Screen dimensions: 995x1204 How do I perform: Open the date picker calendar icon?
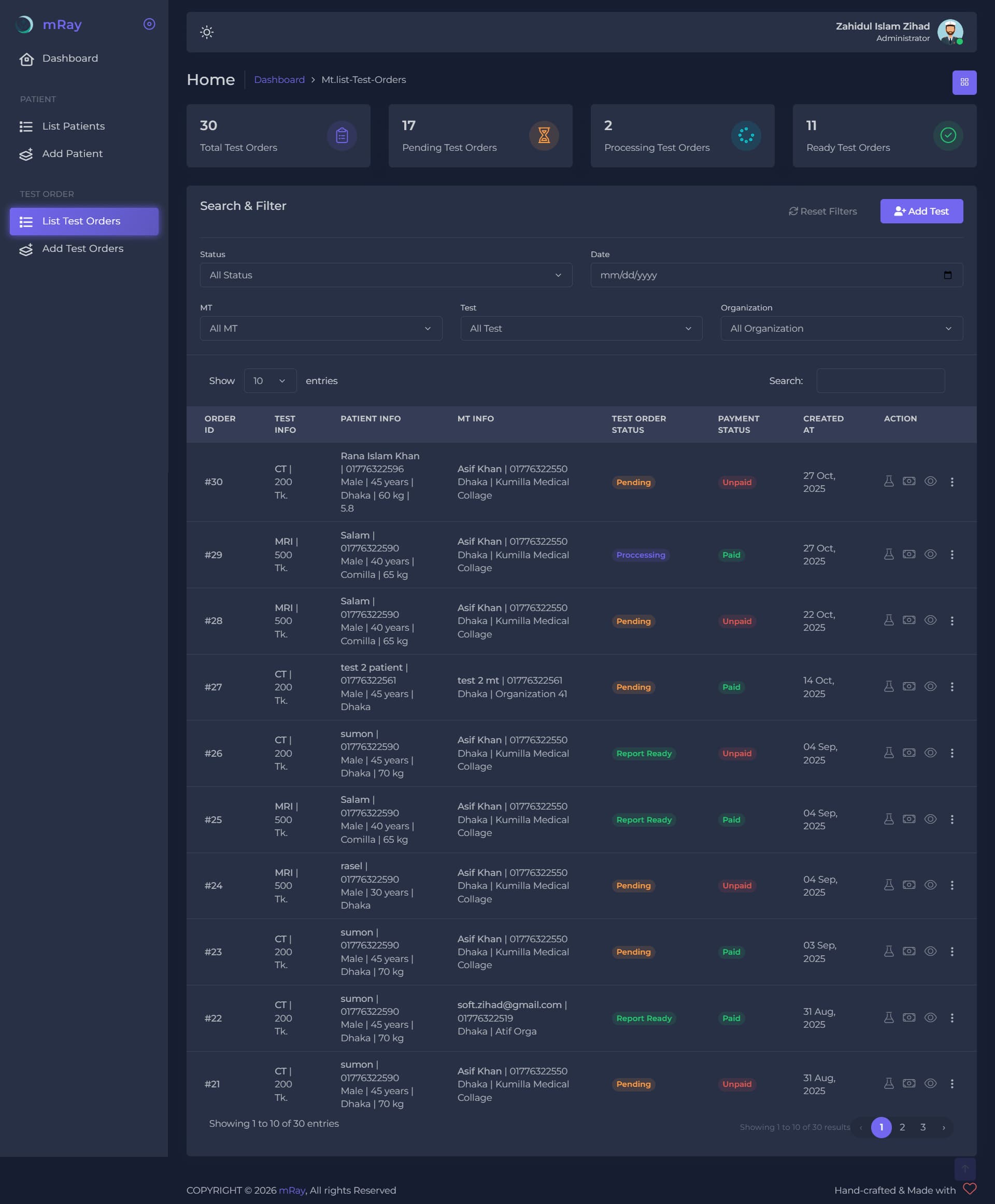pos(947,275)
